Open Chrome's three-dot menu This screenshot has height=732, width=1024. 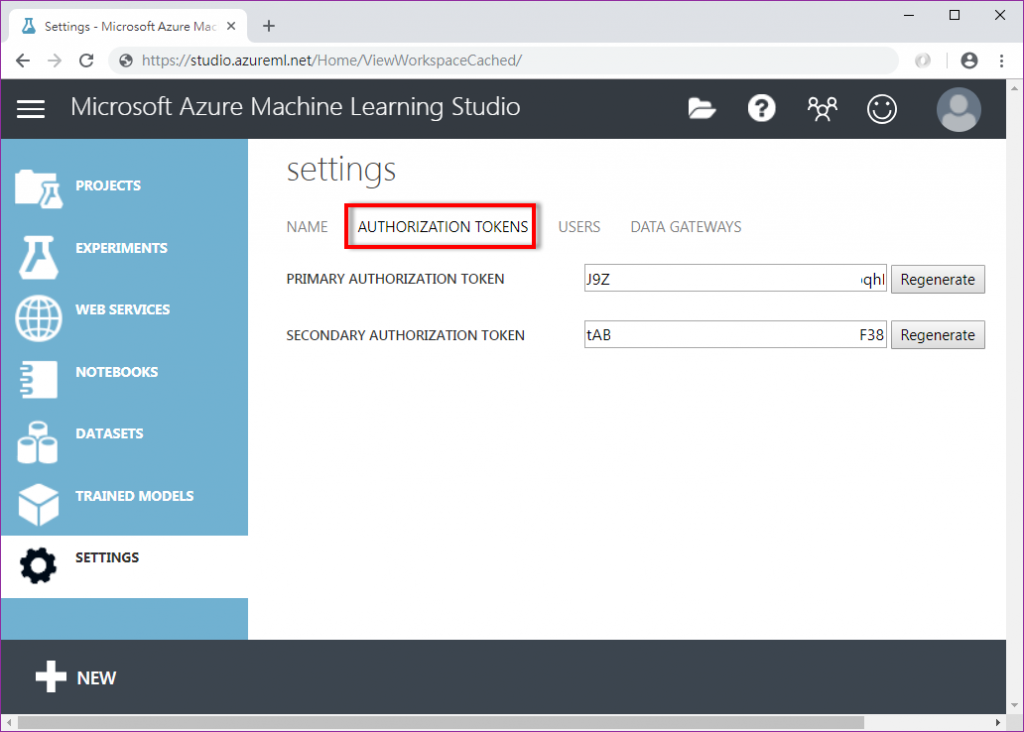[x=1002, y=61]
